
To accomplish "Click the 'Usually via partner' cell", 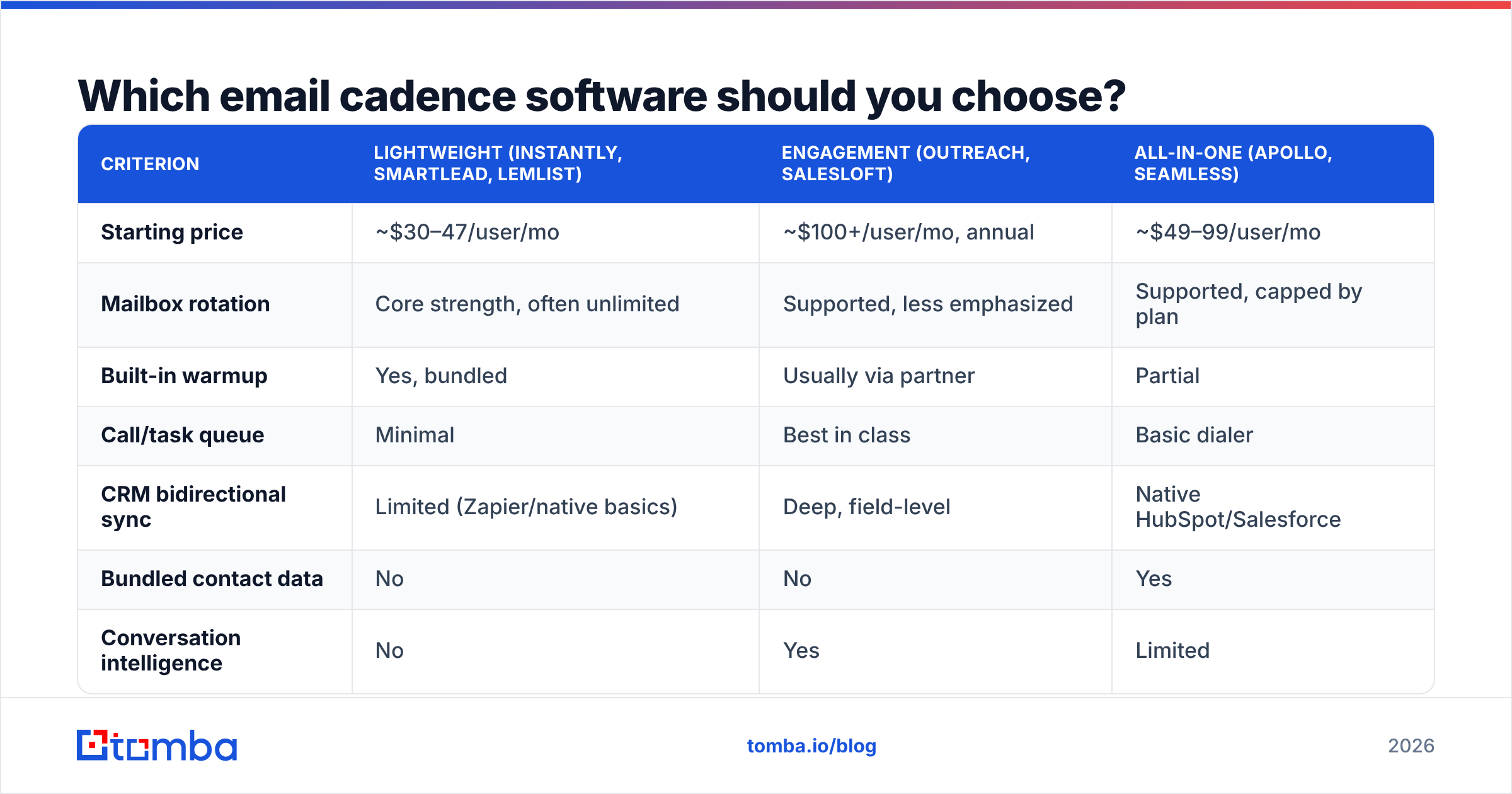I will click(x=879, y=376).
